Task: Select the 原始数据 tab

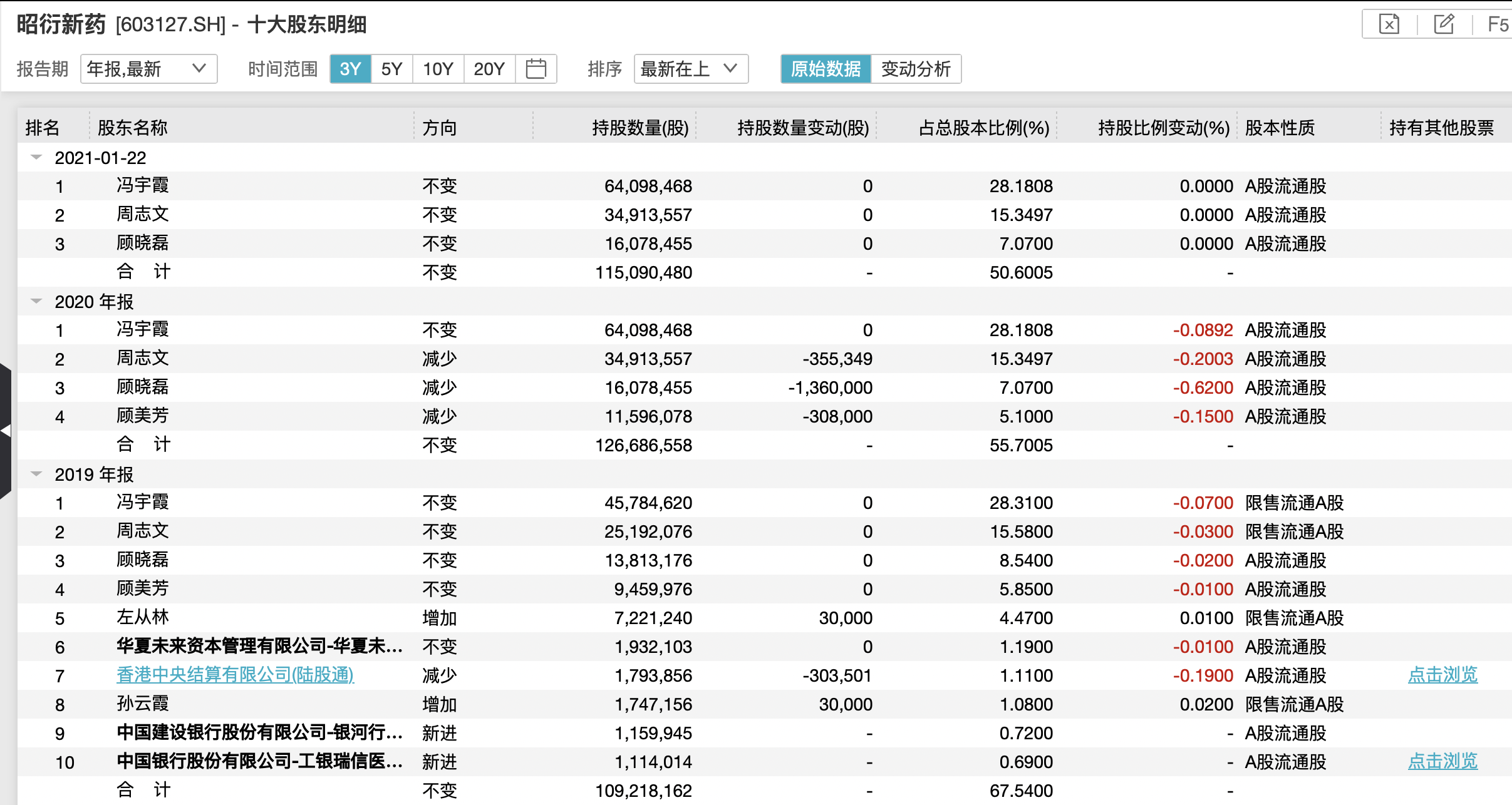Action: tap(826, 69)
